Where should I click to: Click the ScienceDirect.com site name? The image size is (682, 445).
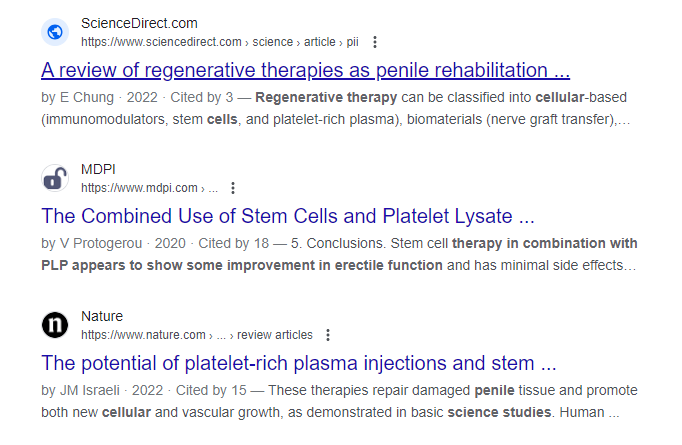[x=139, y=23]
